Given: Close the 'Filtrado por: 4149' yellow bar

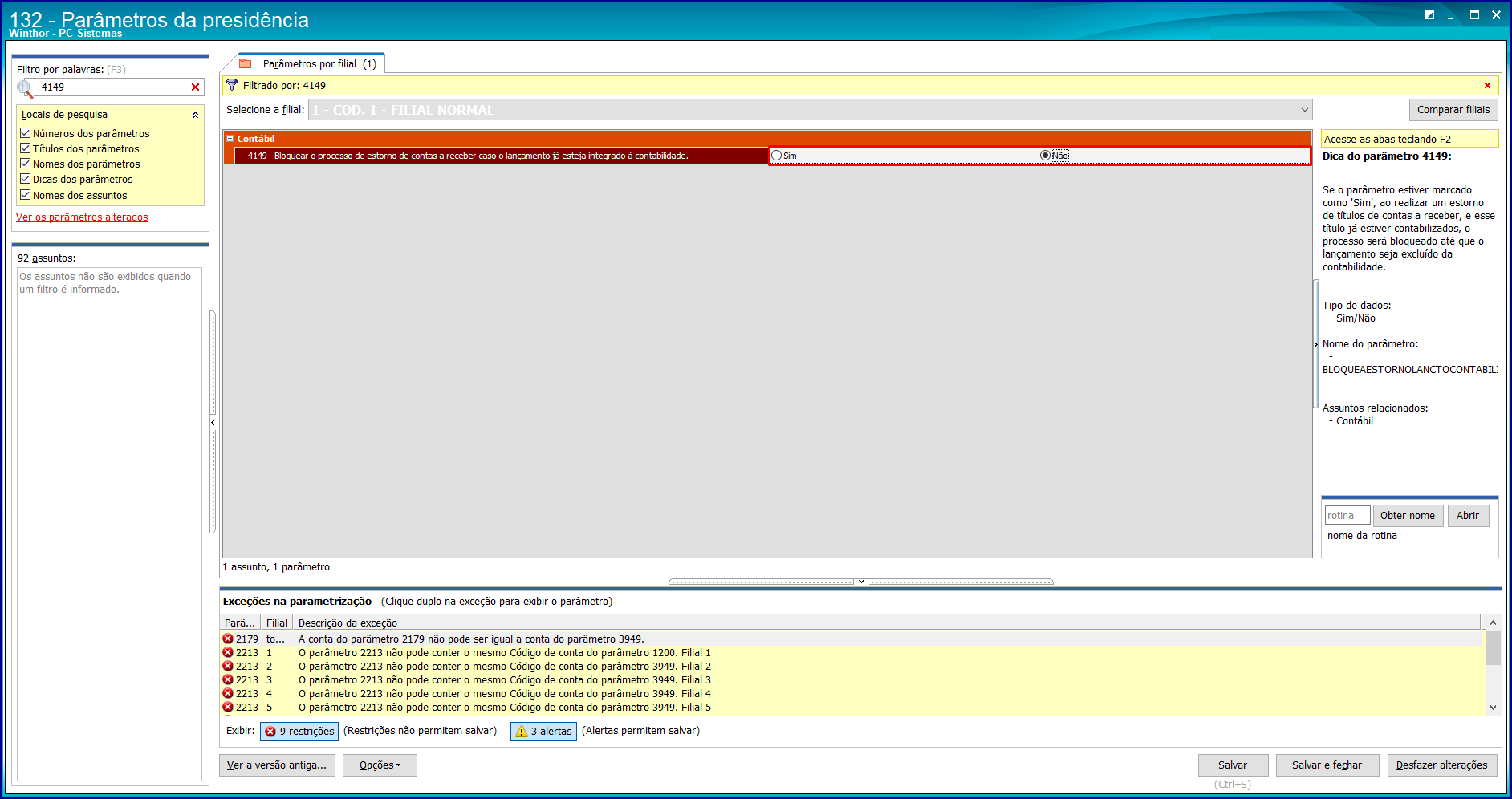Looking at the screenshot, I should [x=1487, y=86].
